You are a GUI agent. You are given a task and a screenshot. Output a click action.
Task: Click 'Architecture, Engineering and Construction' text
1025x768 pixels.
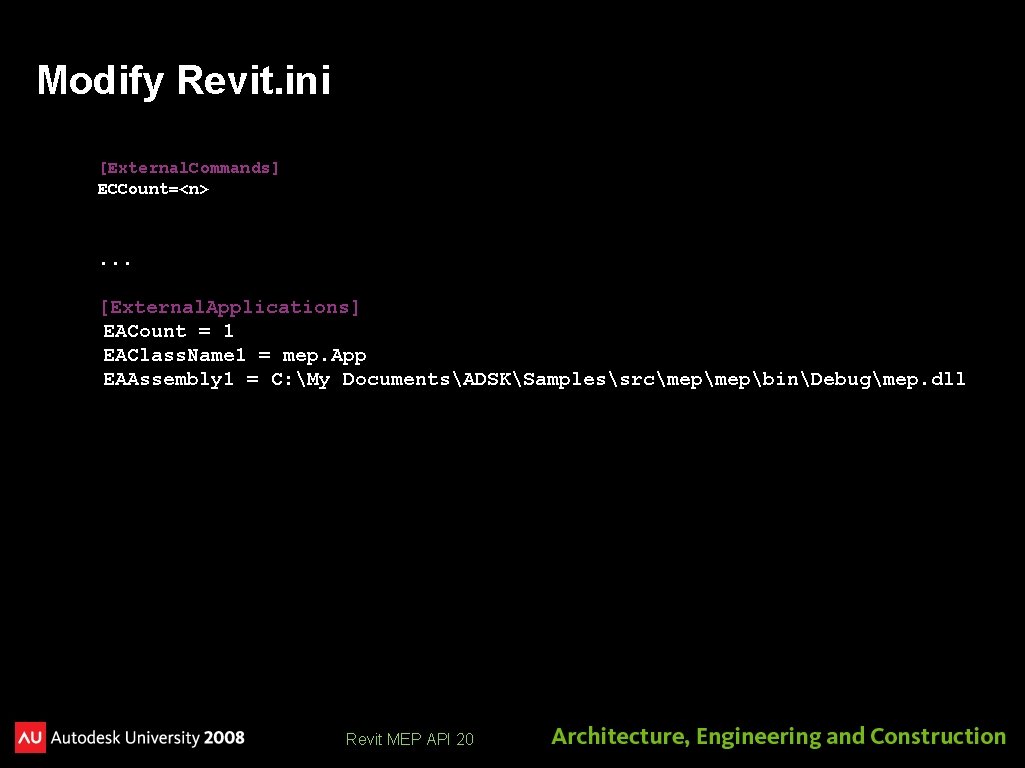tap(779, 737)
